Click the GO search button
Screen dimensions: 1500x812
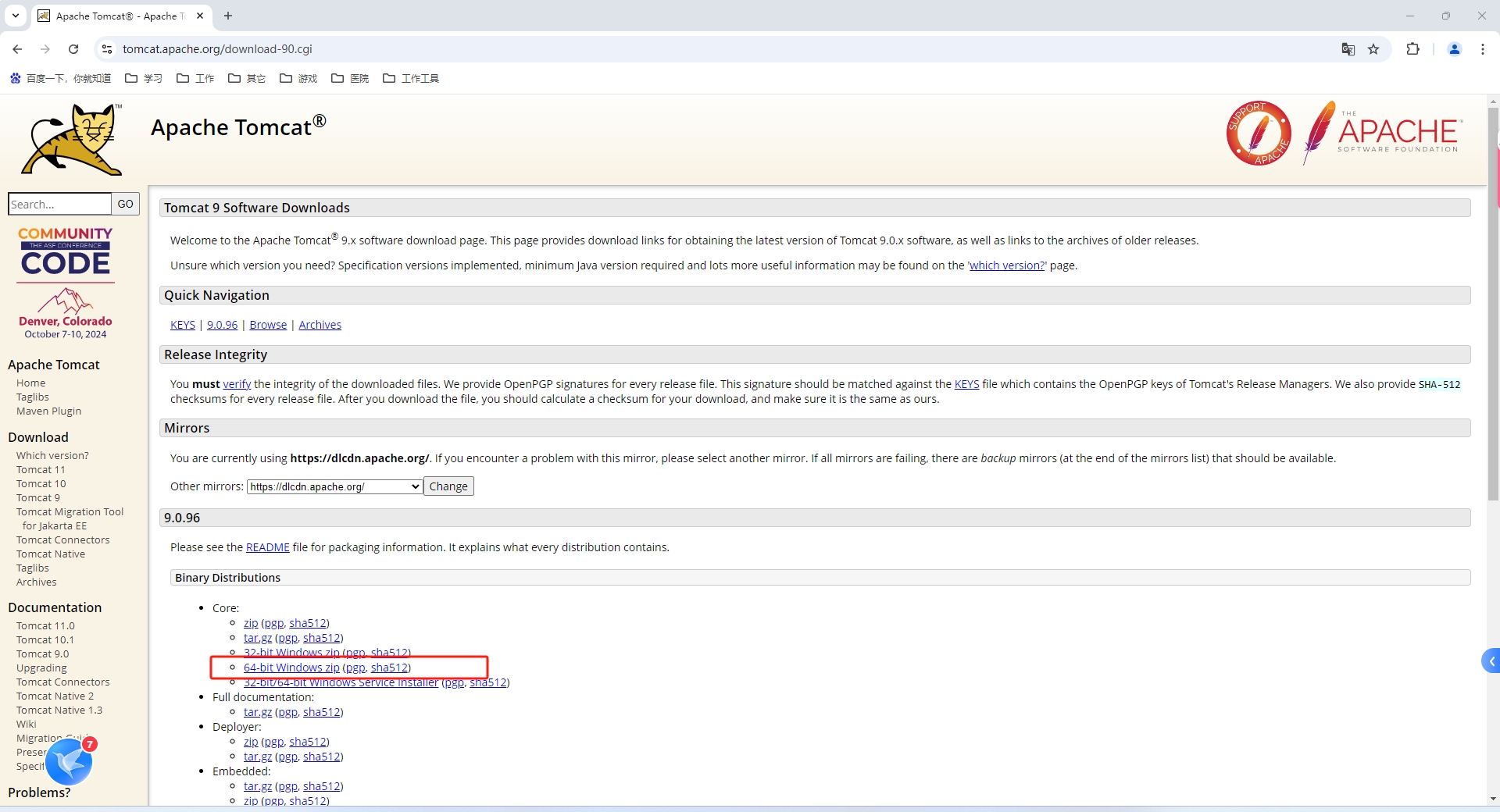[x=126, y=204]
